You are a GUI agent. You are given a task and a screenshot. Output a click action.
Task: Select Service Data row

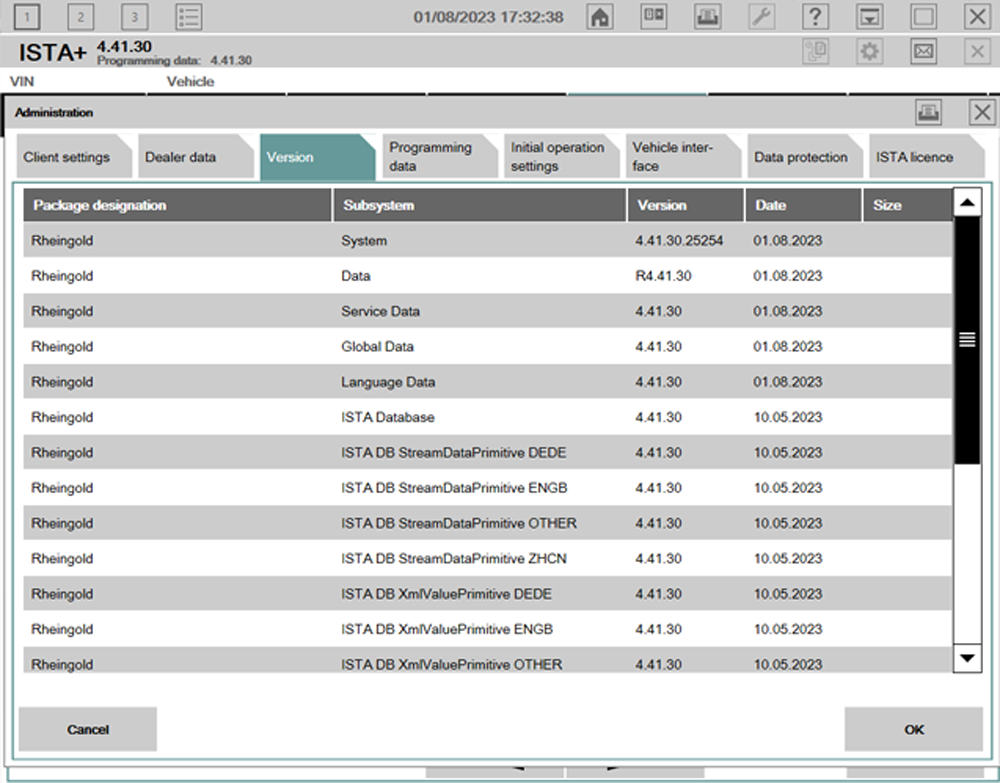[x=488, y=311]
